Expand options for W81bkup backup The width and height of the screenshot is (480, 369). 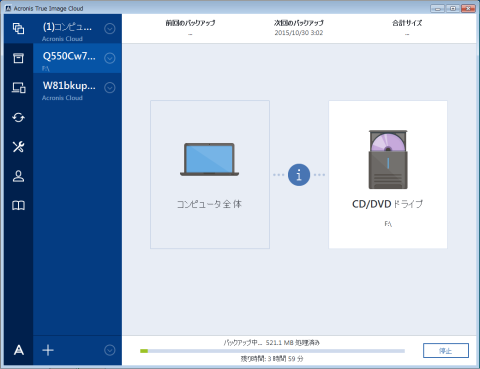click(110, 88)
